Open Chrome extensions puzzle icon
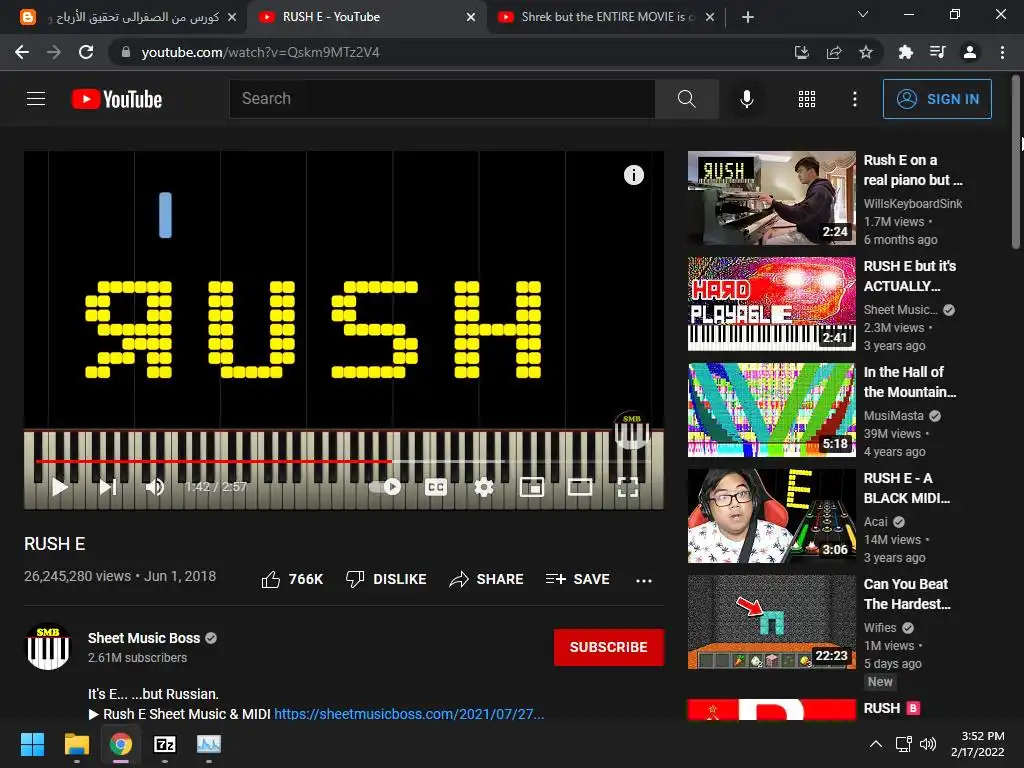The width and height of the screenshot is (1024, 768). pyautogui.click(x=905, y=52)
